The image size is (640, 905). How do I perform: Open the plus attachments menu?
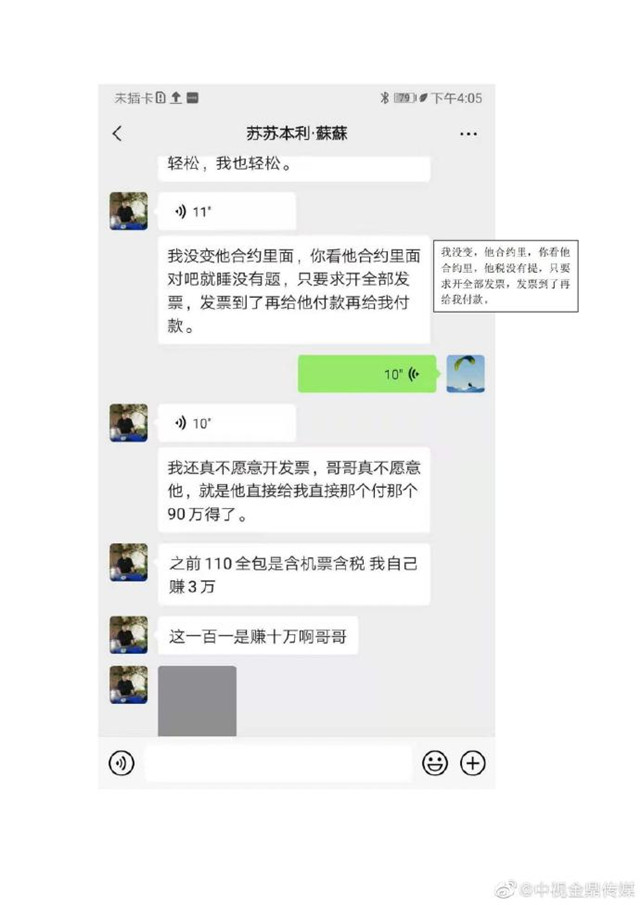[473, 763]
